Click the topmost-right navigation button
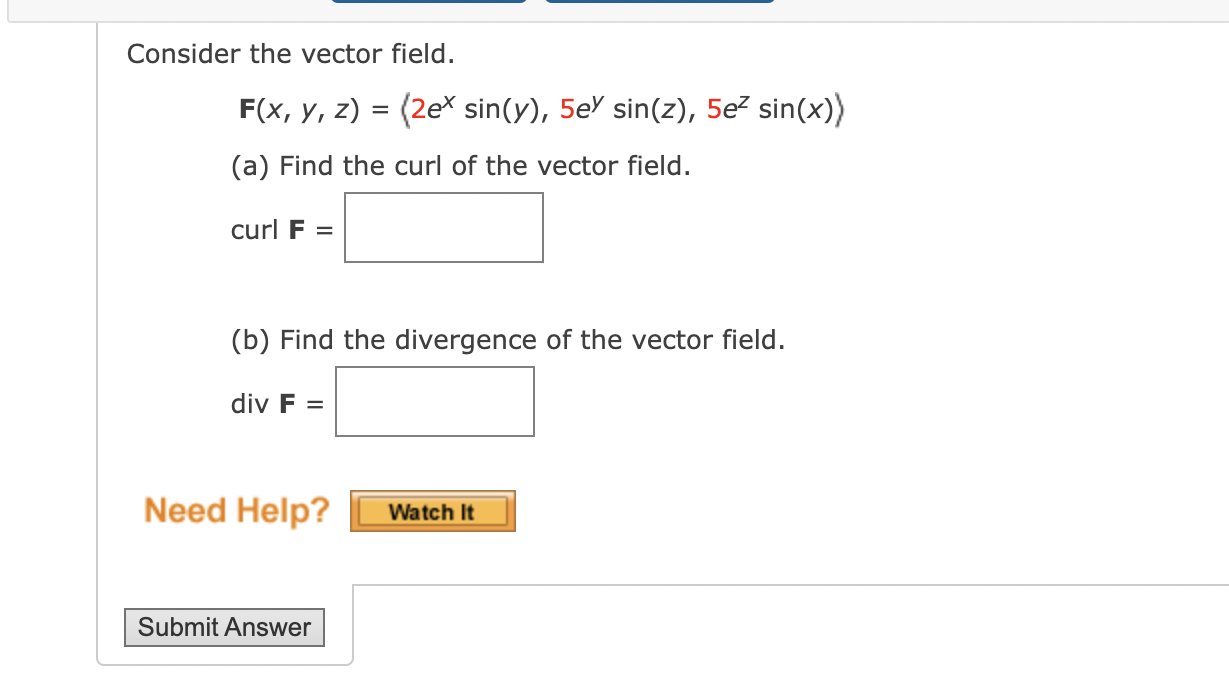 coord(658,3)
